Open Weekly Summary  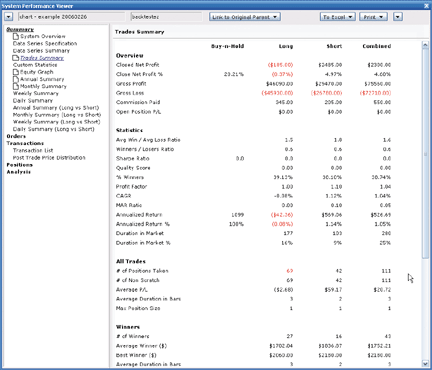pyautogui.click(x=36, y=93)
